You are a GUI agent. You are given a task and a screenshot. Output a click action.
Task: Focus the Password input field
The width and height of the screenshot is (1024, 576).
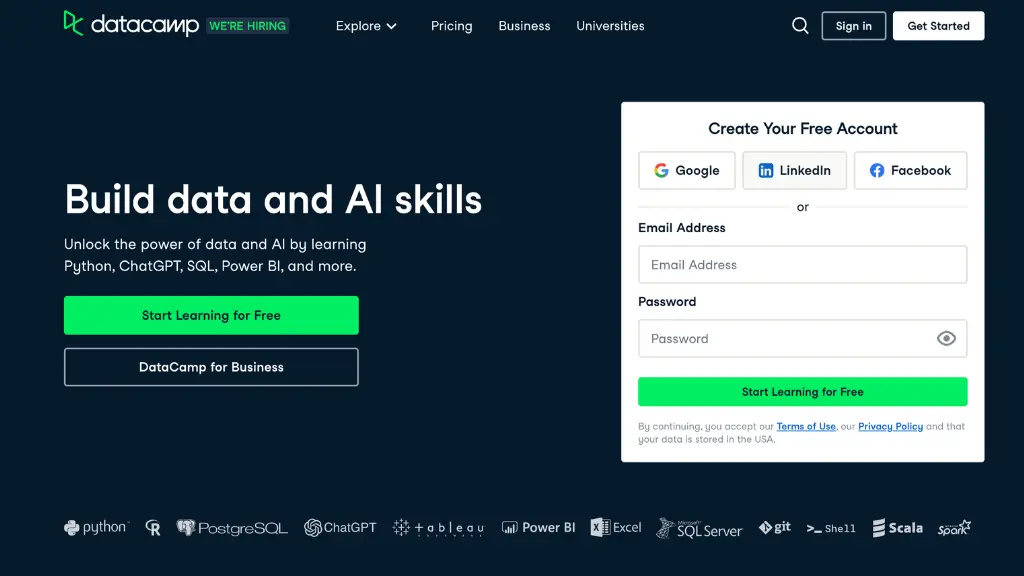click(803, 338)
